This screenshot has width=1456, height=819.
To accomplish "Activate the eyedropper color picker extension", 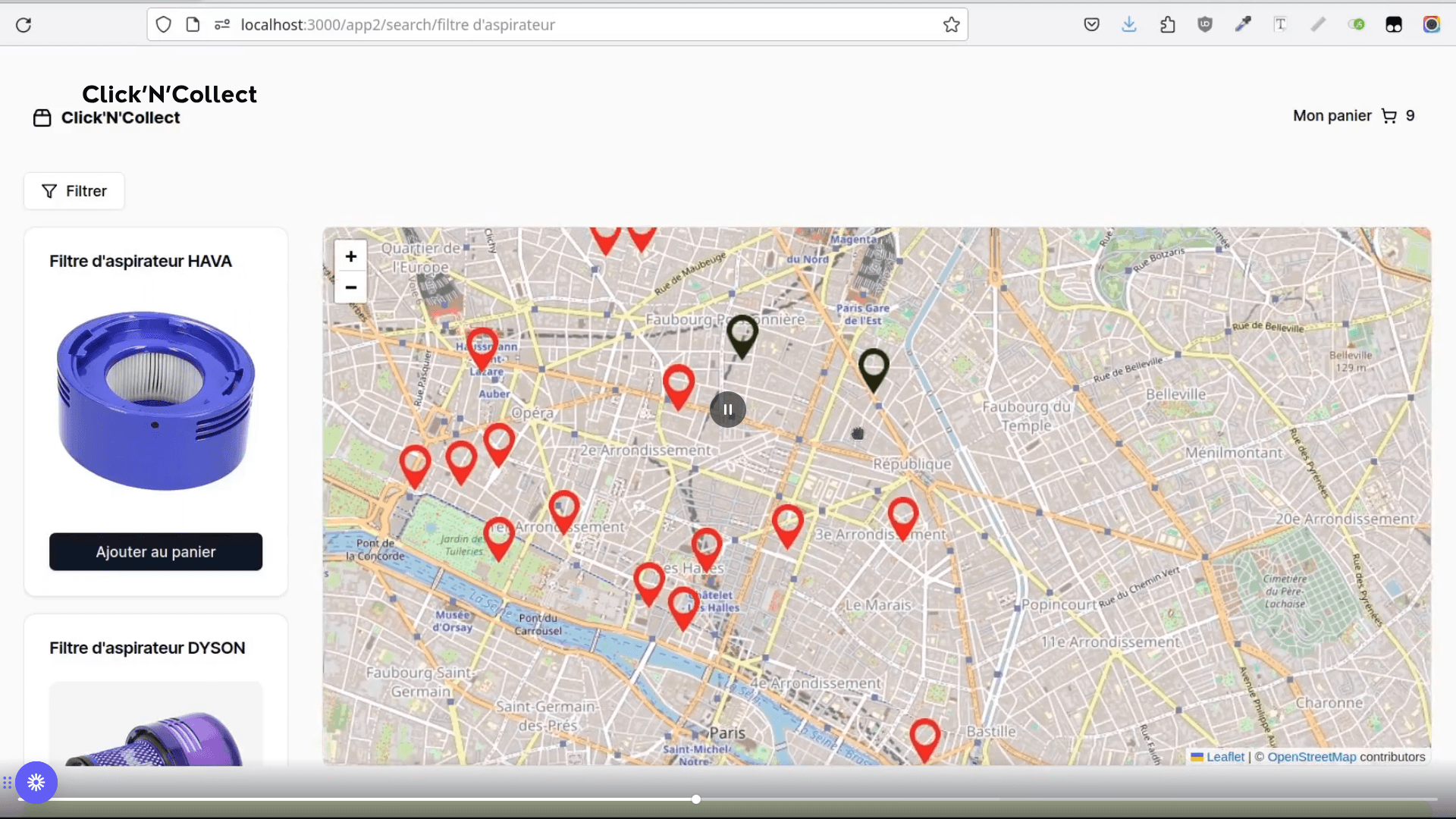I will (x=1243, y=25).
